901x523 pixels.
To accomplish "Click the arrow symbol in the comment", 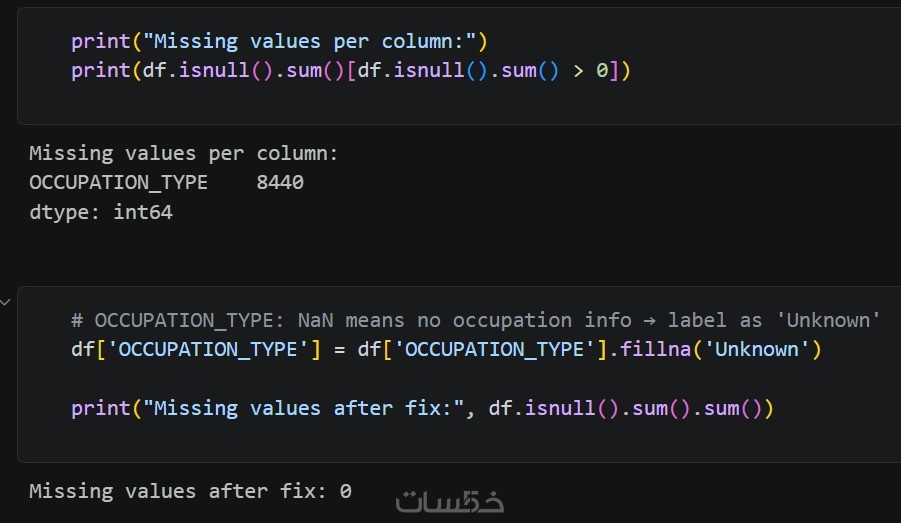I will coord(650,320).
